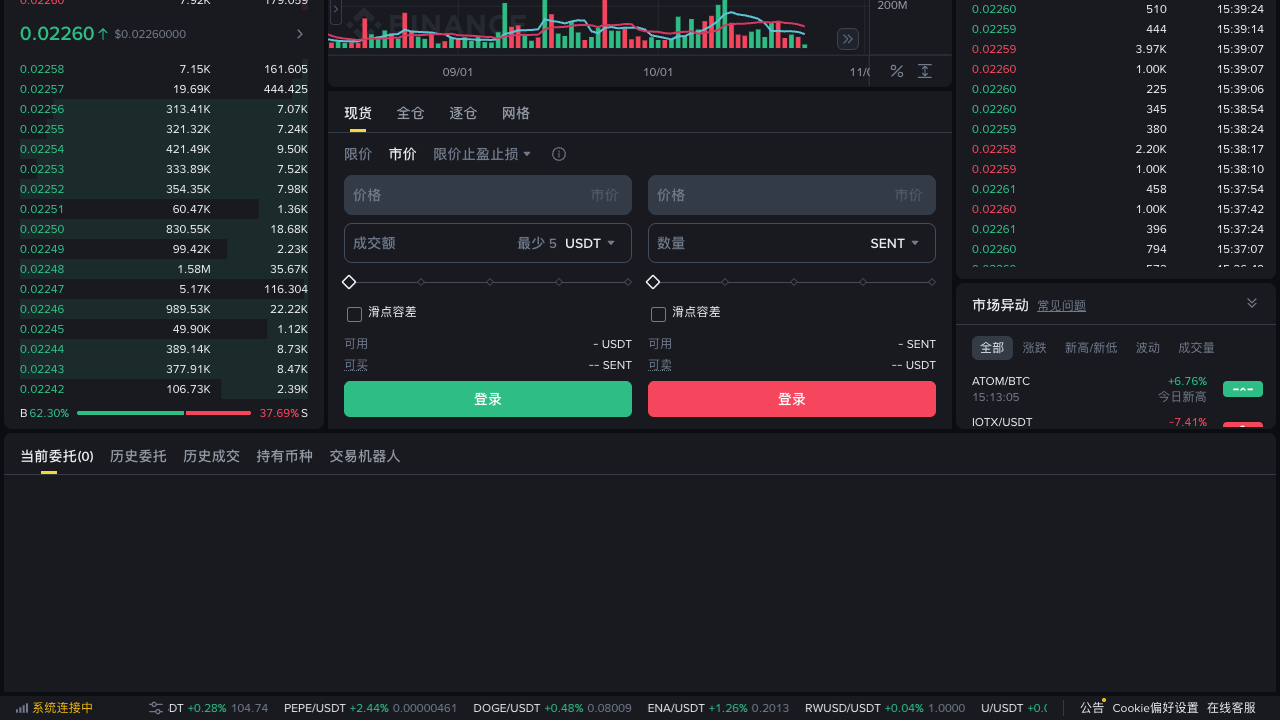Switch to the 全仓 margin tab
This screenshot has height=720, width=1280.
[x=410, y=114]
